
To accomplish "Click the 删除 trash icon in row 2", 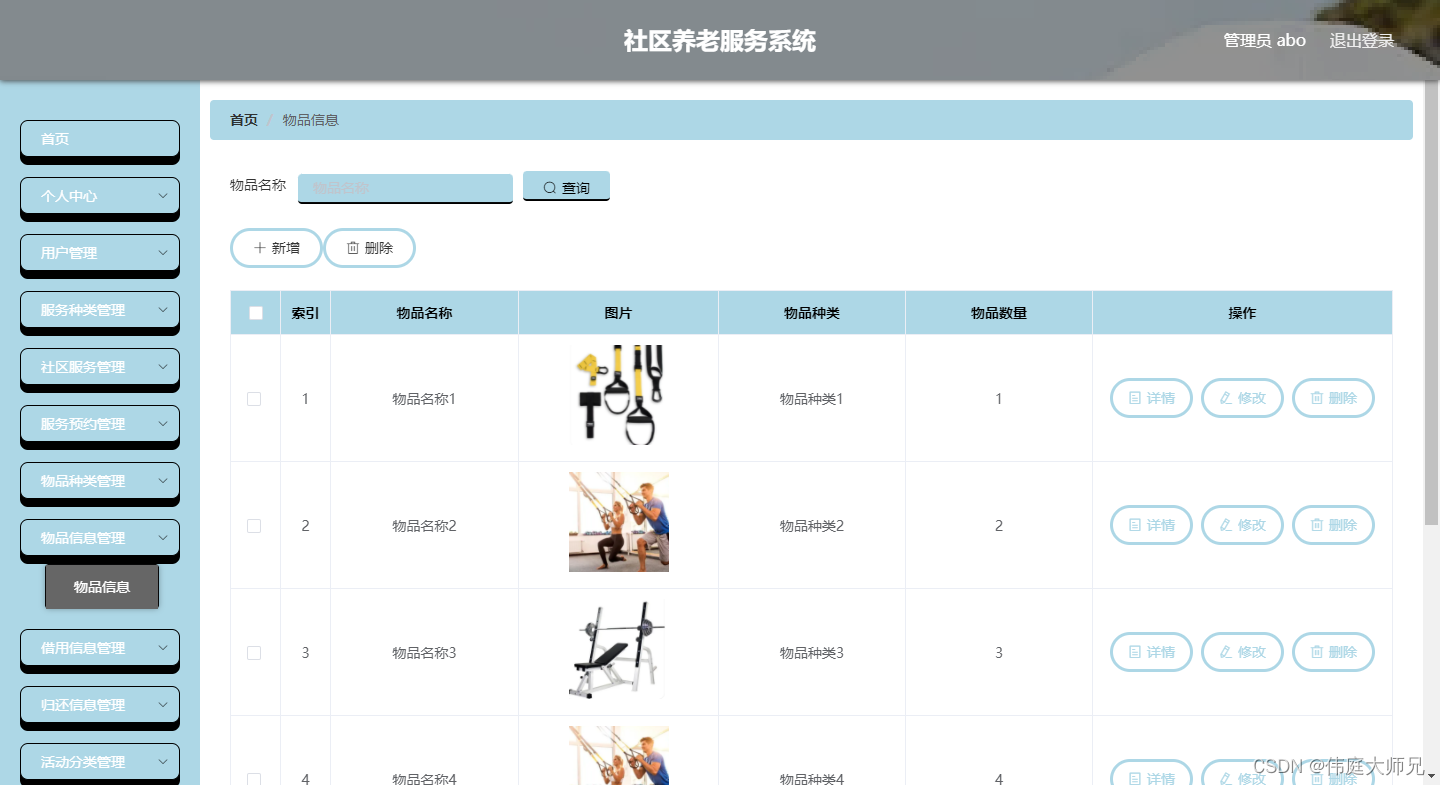I will click(1317, 525).
